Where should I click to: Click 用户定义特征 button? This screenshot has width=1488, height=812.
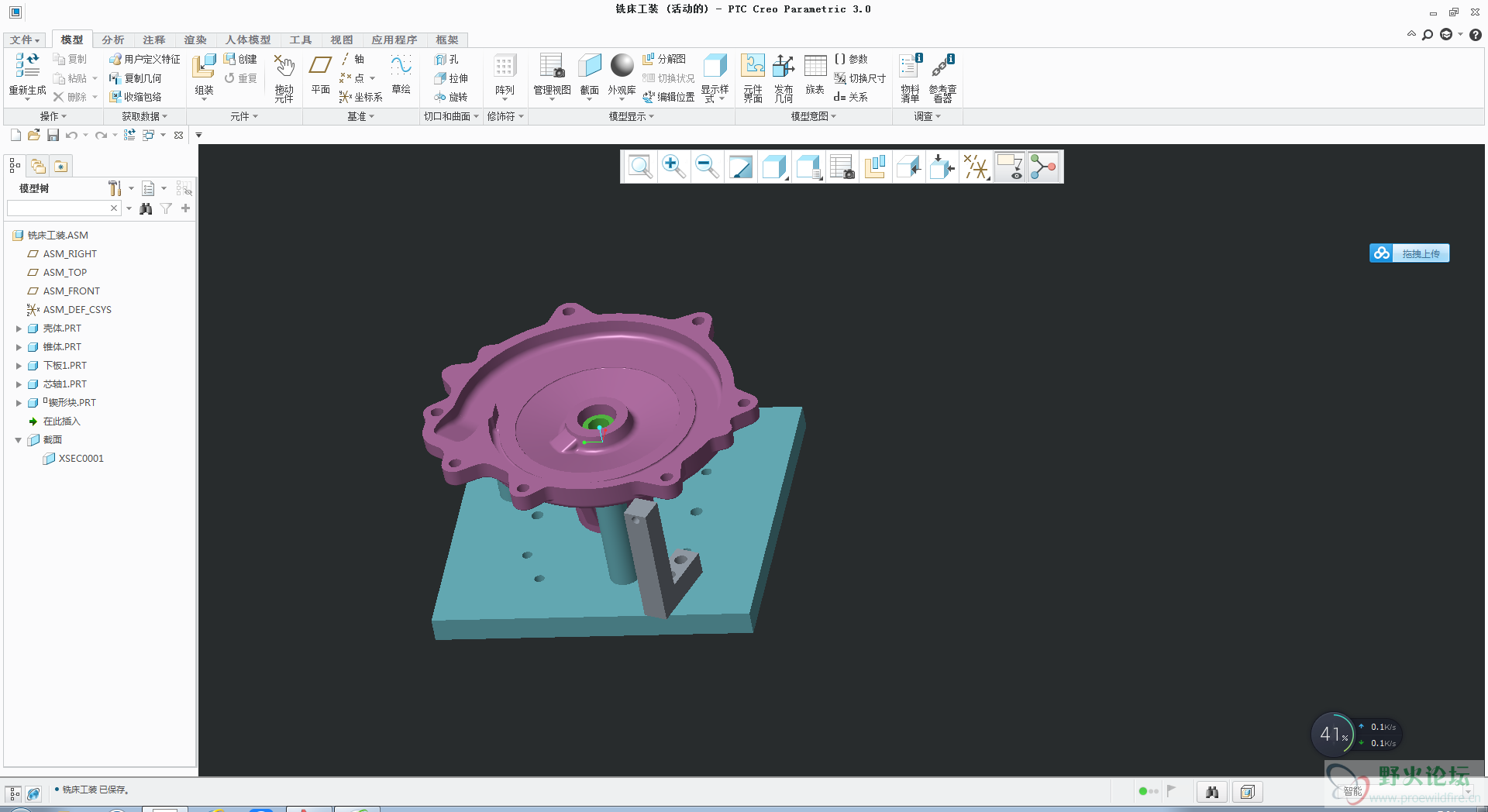click(144, 59)
